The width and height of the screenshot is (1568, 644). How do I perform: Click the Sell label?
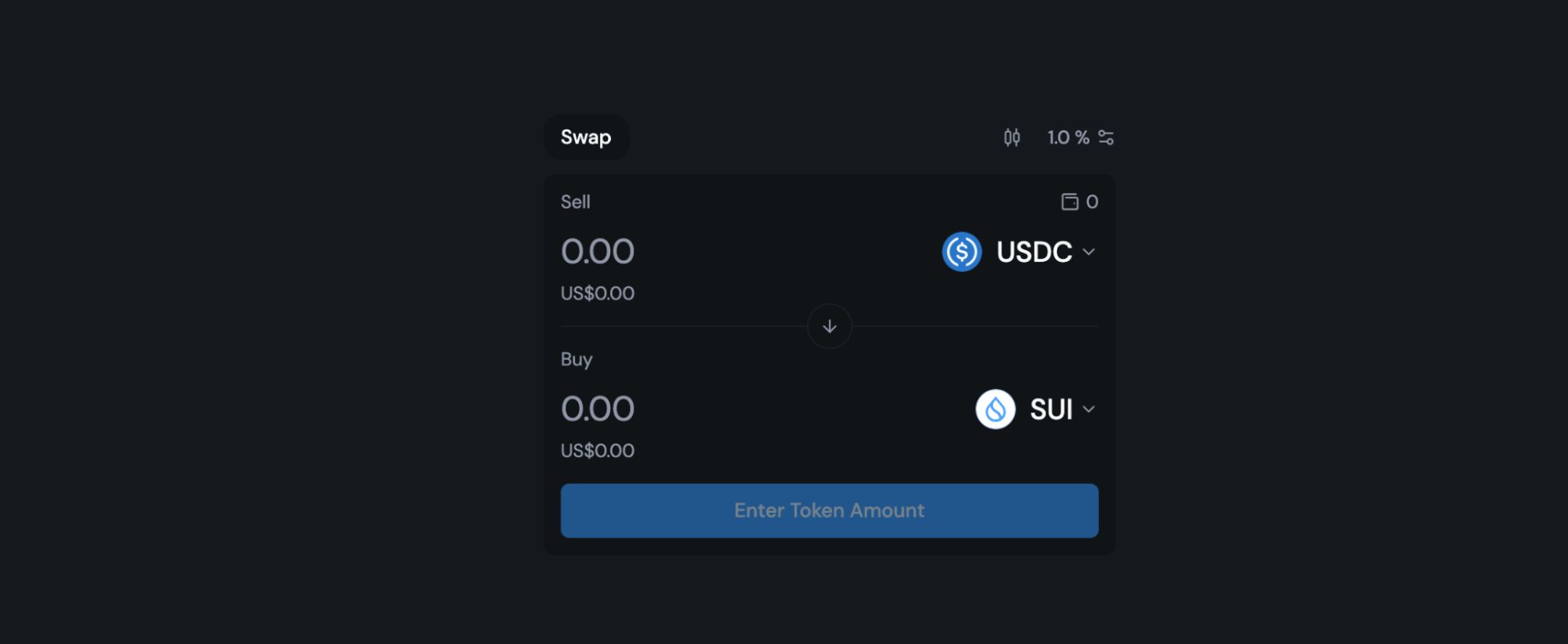[x=575, y=202]
